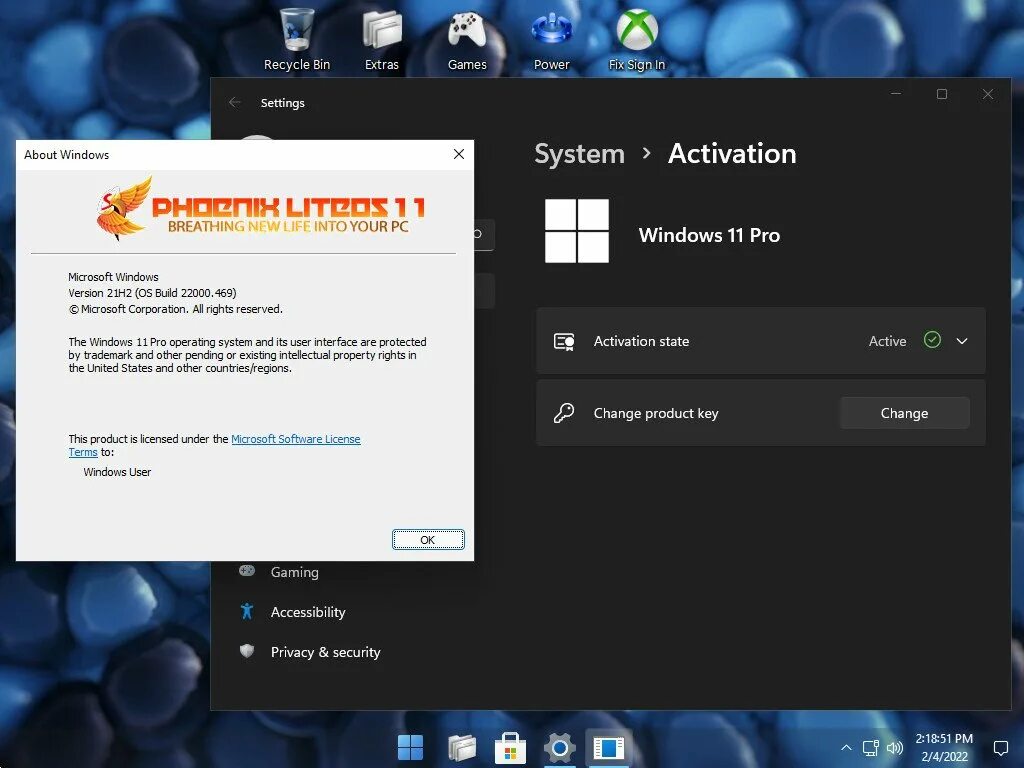The height and width of the screenshot is (768, 1024).
Task: Open File Explorer from the taskbar
Action: click(x=461, y=747)
